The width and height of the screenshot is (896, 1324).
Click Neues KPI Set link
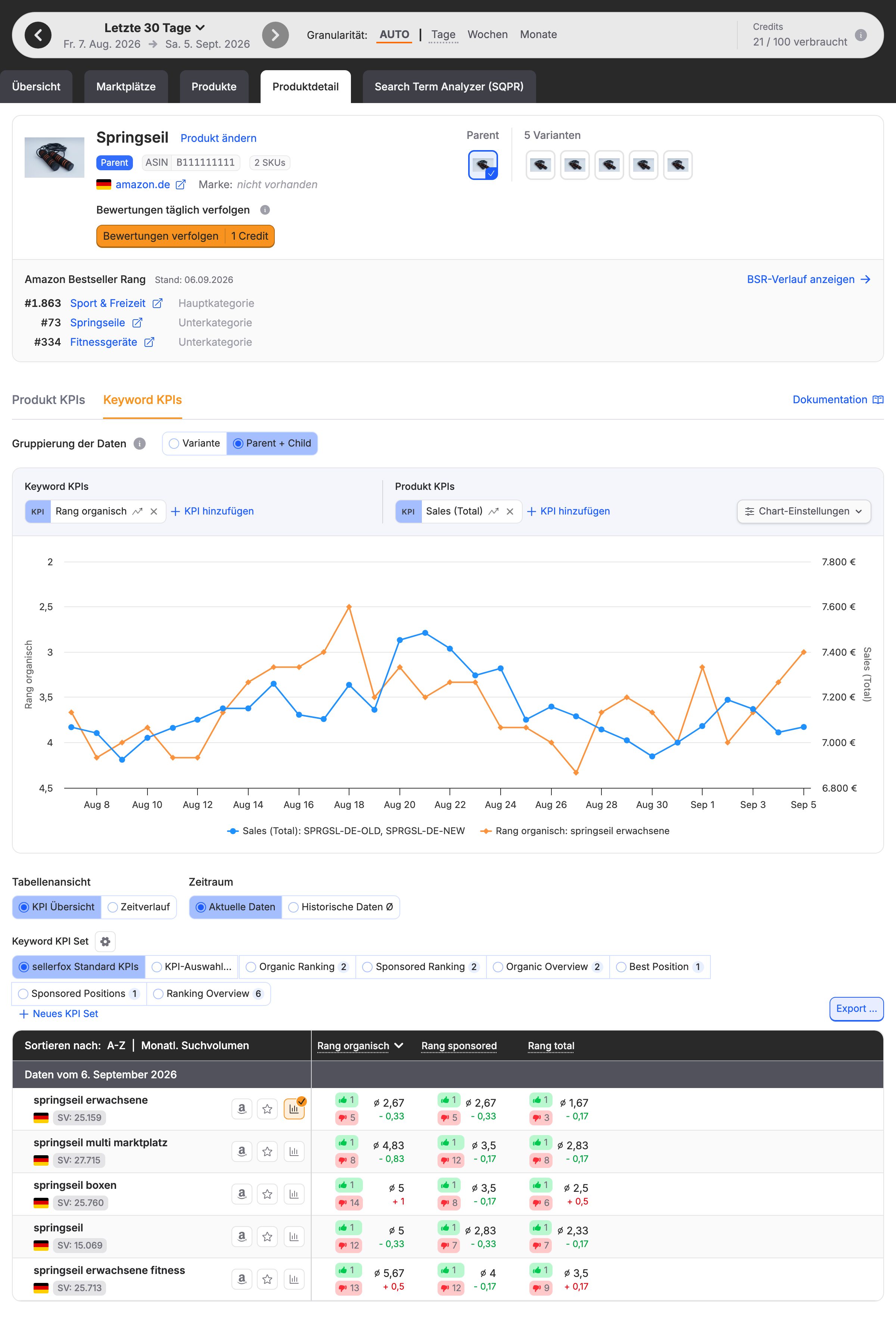pos(59,1013)
